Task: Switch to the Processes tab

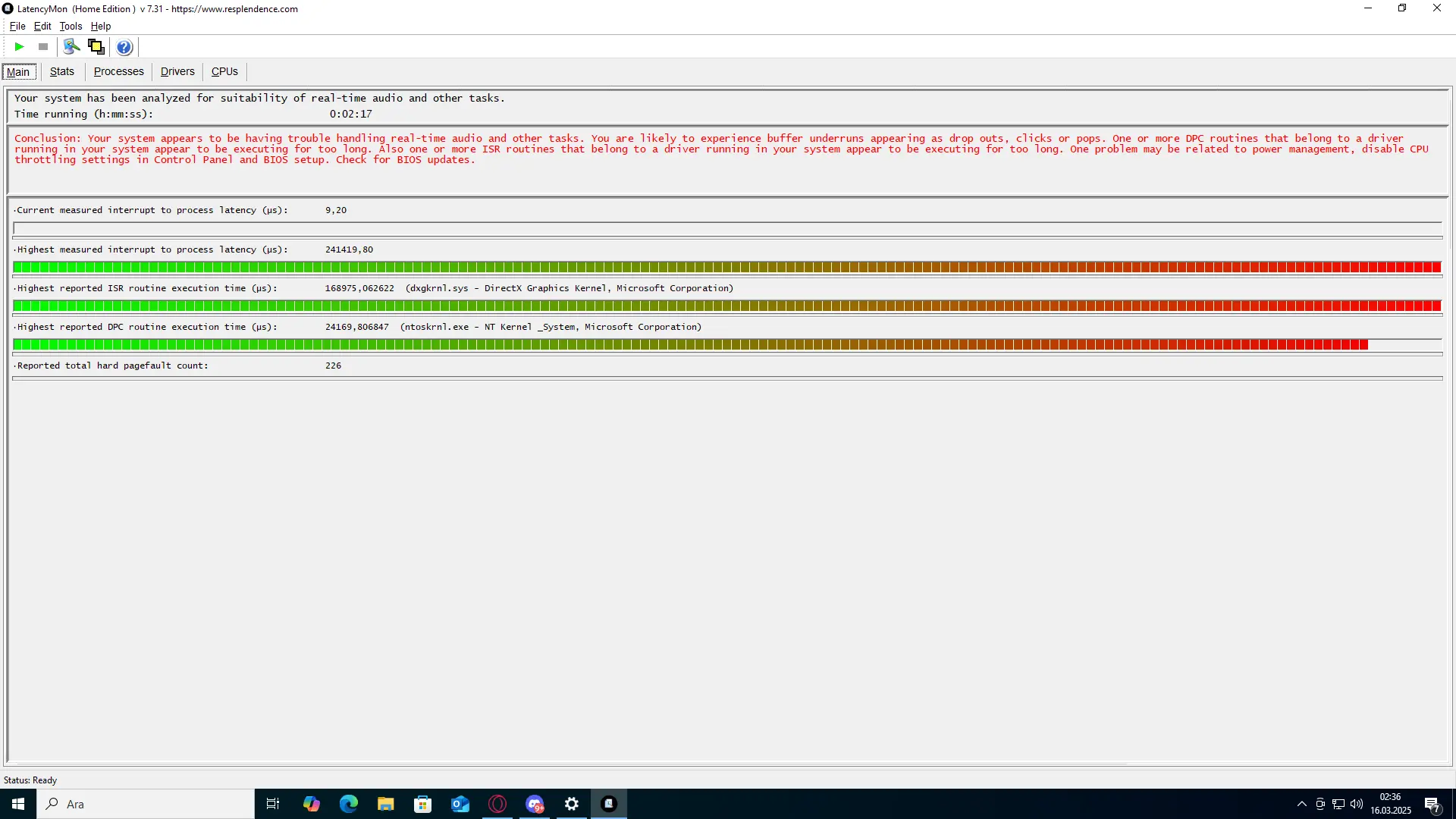Action: click(x=119, y=71)
